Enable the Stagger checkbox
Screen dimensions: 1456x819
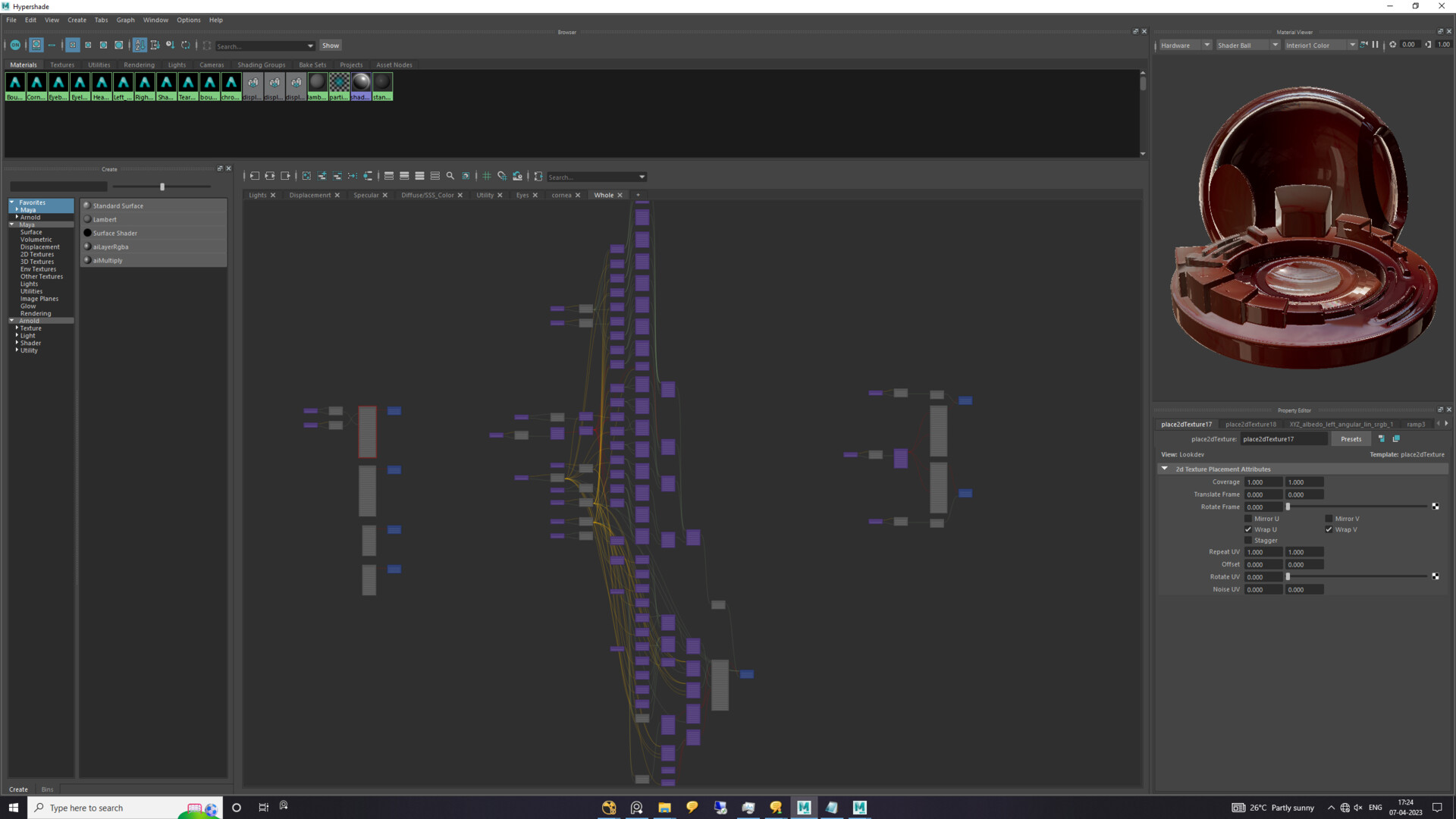tap(1248, 541)
